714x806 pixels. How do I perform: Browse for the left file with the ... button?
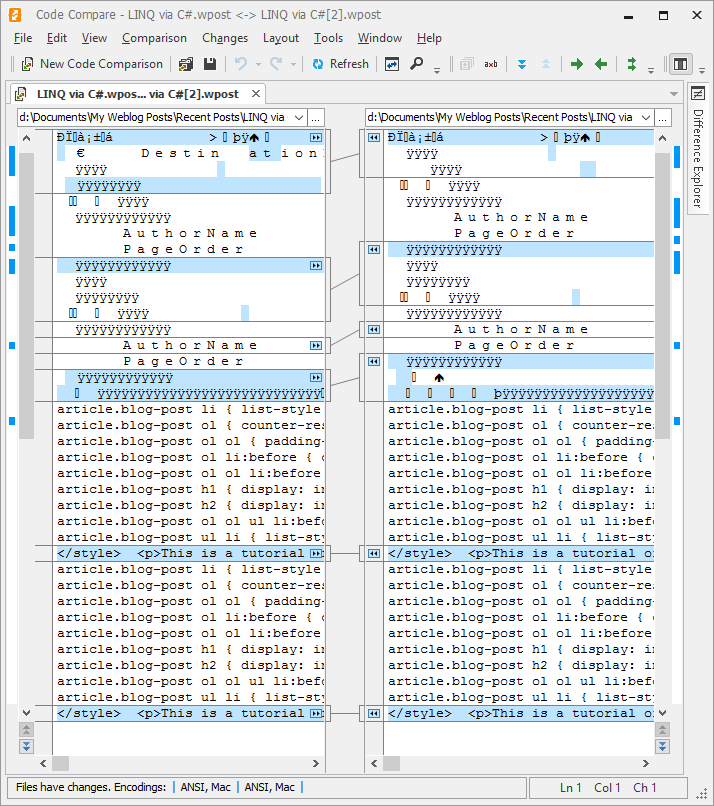point(316,118)
